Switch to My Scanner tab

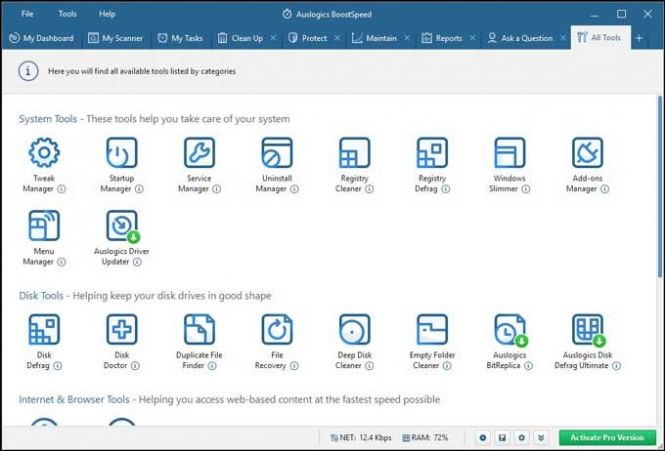(x=115, y=38)
